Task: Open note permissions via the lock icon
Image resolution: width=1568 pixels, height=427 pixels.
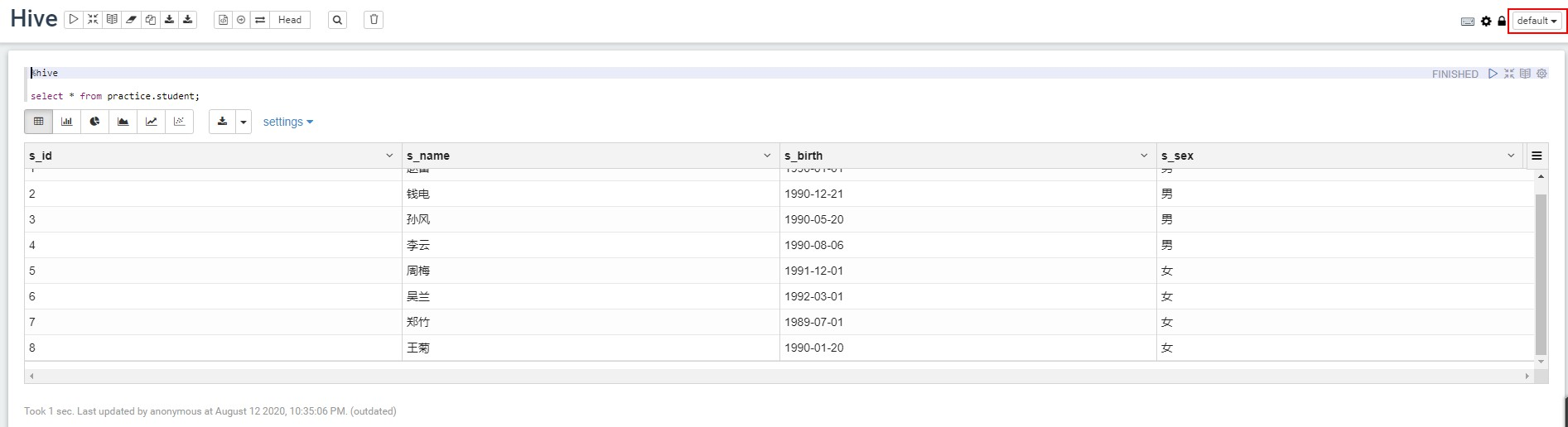Action: point(1502,21)
